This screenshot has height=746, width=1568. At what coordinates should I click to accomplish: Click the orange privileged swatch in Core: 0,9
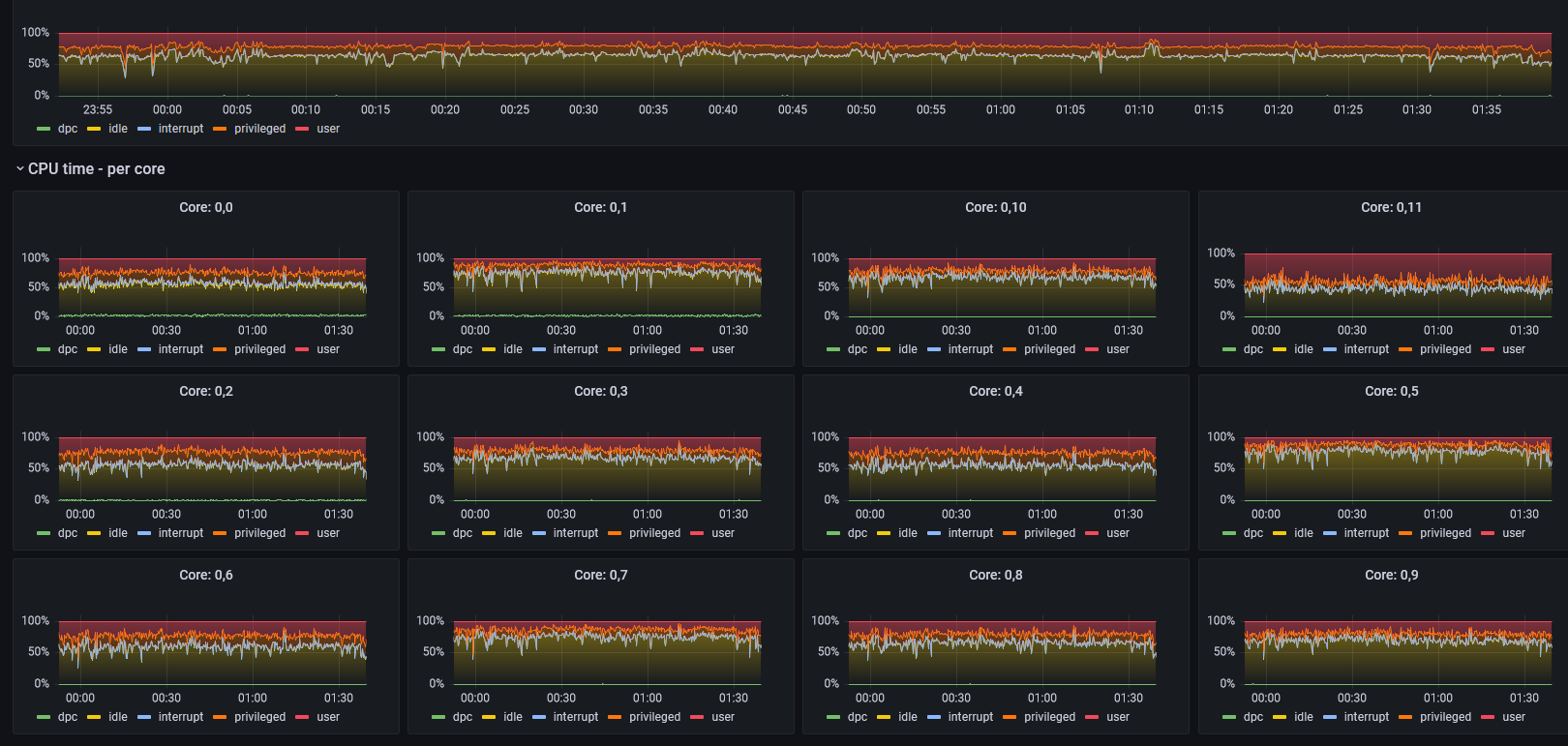tap(1405, 717)
